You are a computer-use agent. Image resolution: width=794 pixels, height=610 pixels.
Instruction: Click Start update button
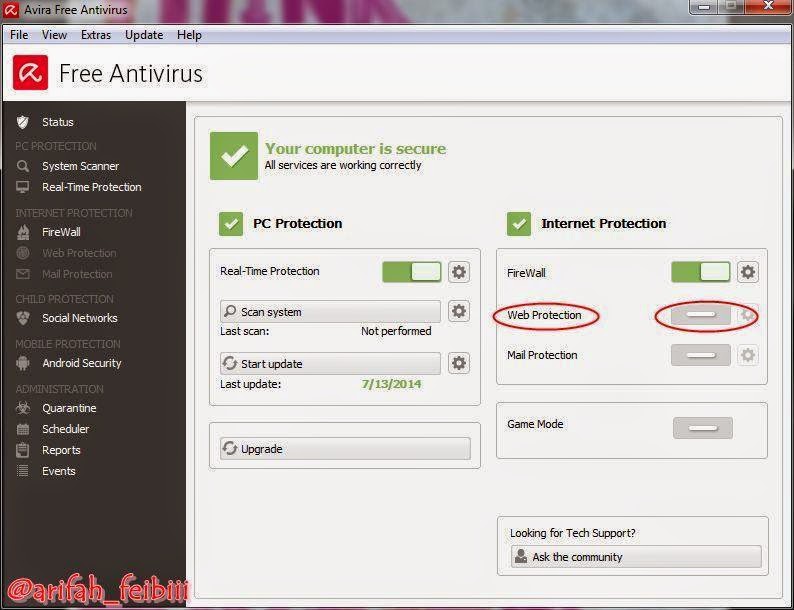(x=330, y=363)
